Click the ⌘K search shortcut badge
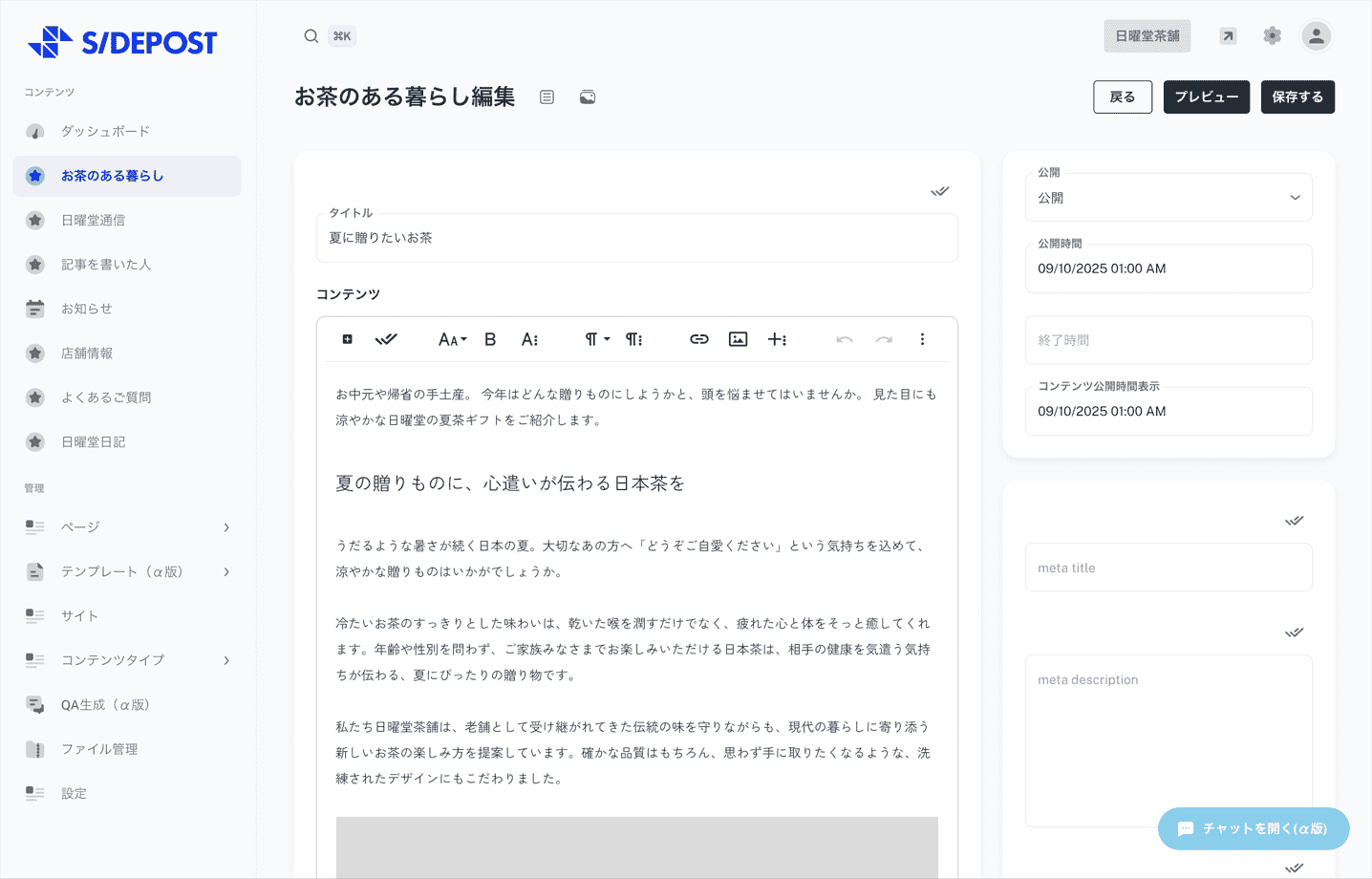The width and height of the screenshot is (1372, 879). pyautogui.click(x=342, y=36)
